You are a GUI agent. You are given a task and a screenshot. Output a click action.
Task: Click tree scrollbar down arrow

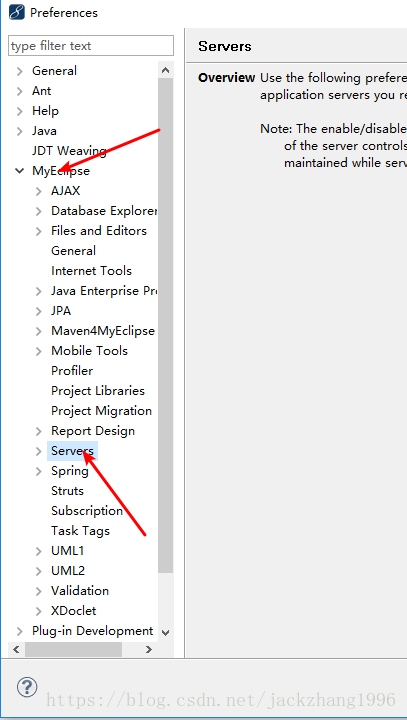click(166, 633)
